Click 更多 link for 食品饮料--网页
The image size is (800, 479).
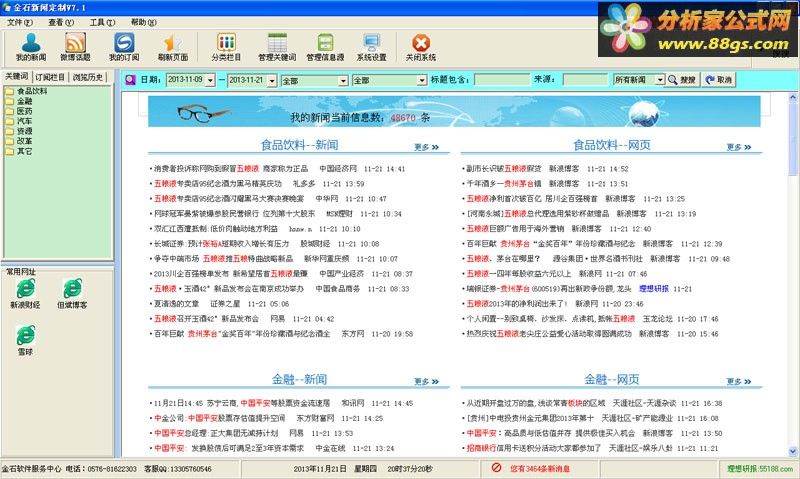(739, 147)
